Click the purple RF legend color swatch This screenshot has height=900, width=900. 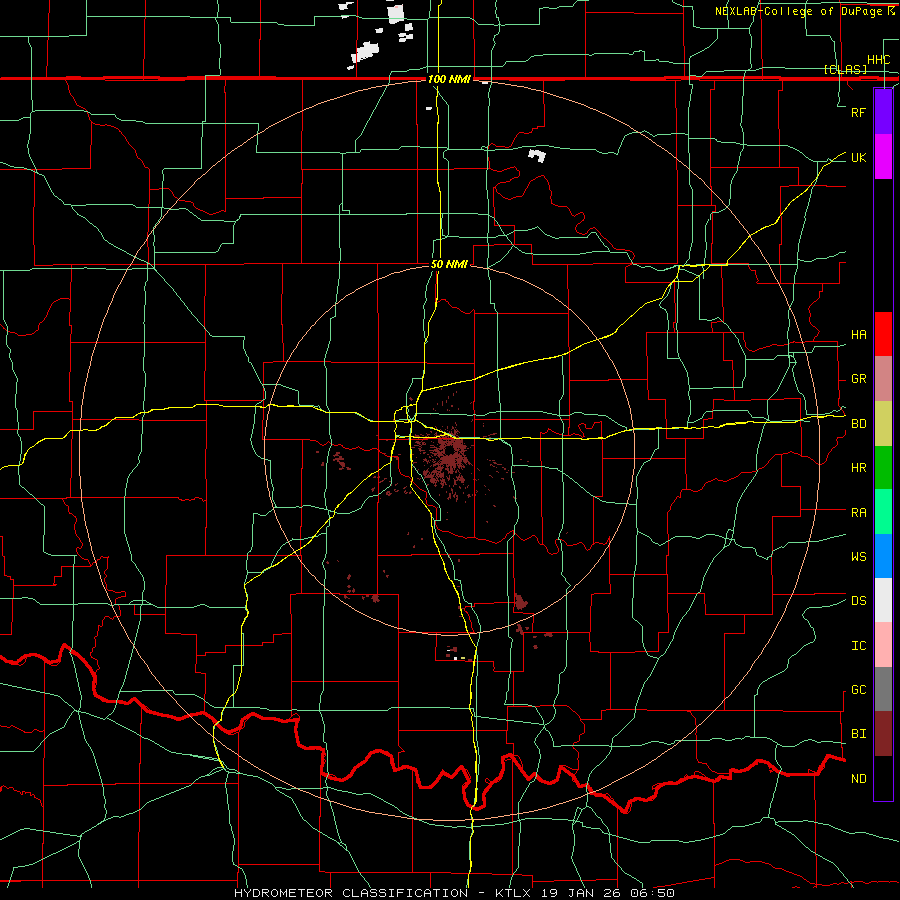[883, 112]
